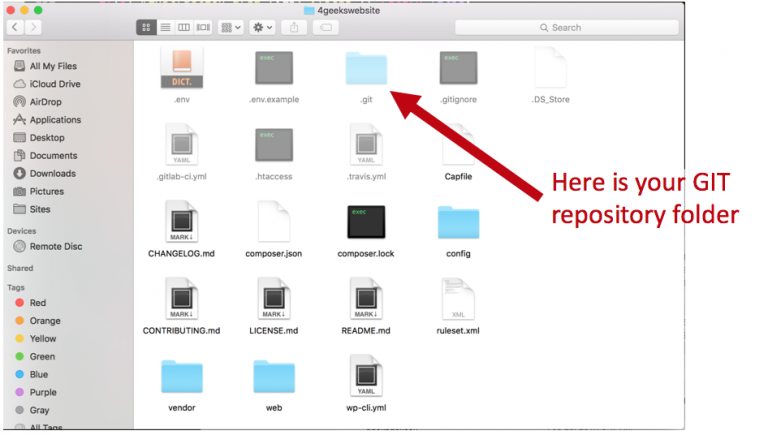This screenshot has height=435, width=768.
Task: Switch to icon view mode
Action: coord(146,27)
